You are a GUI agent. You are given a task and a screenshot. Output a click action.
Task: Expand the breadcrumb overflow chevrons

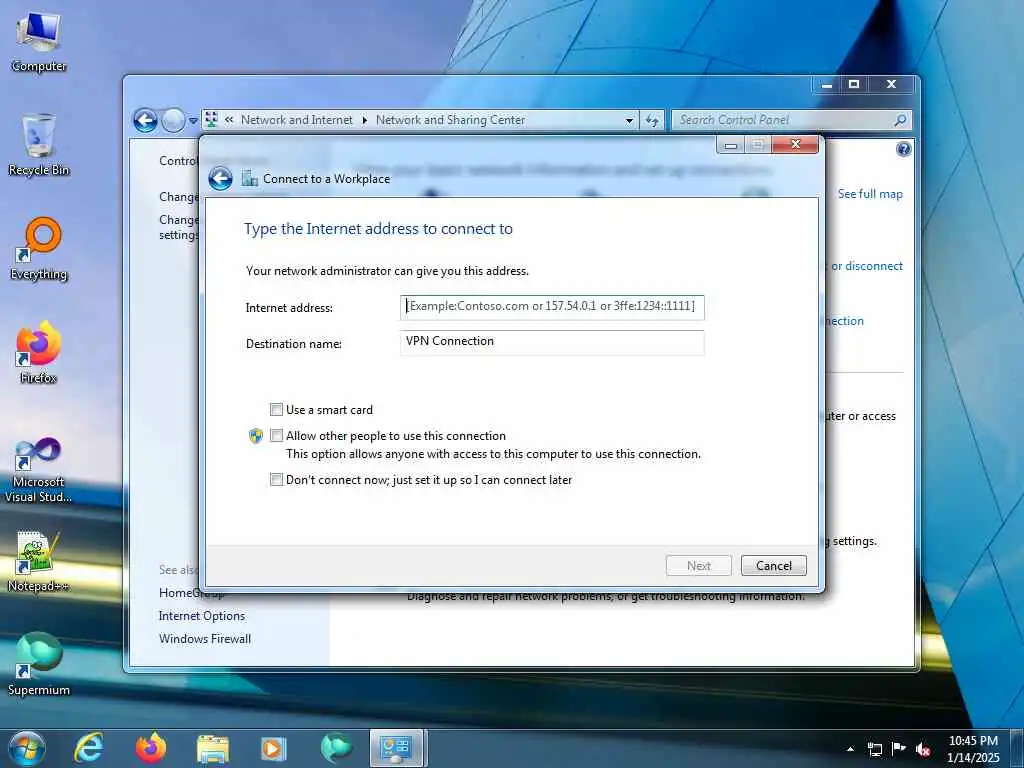(x=229, y=120)
